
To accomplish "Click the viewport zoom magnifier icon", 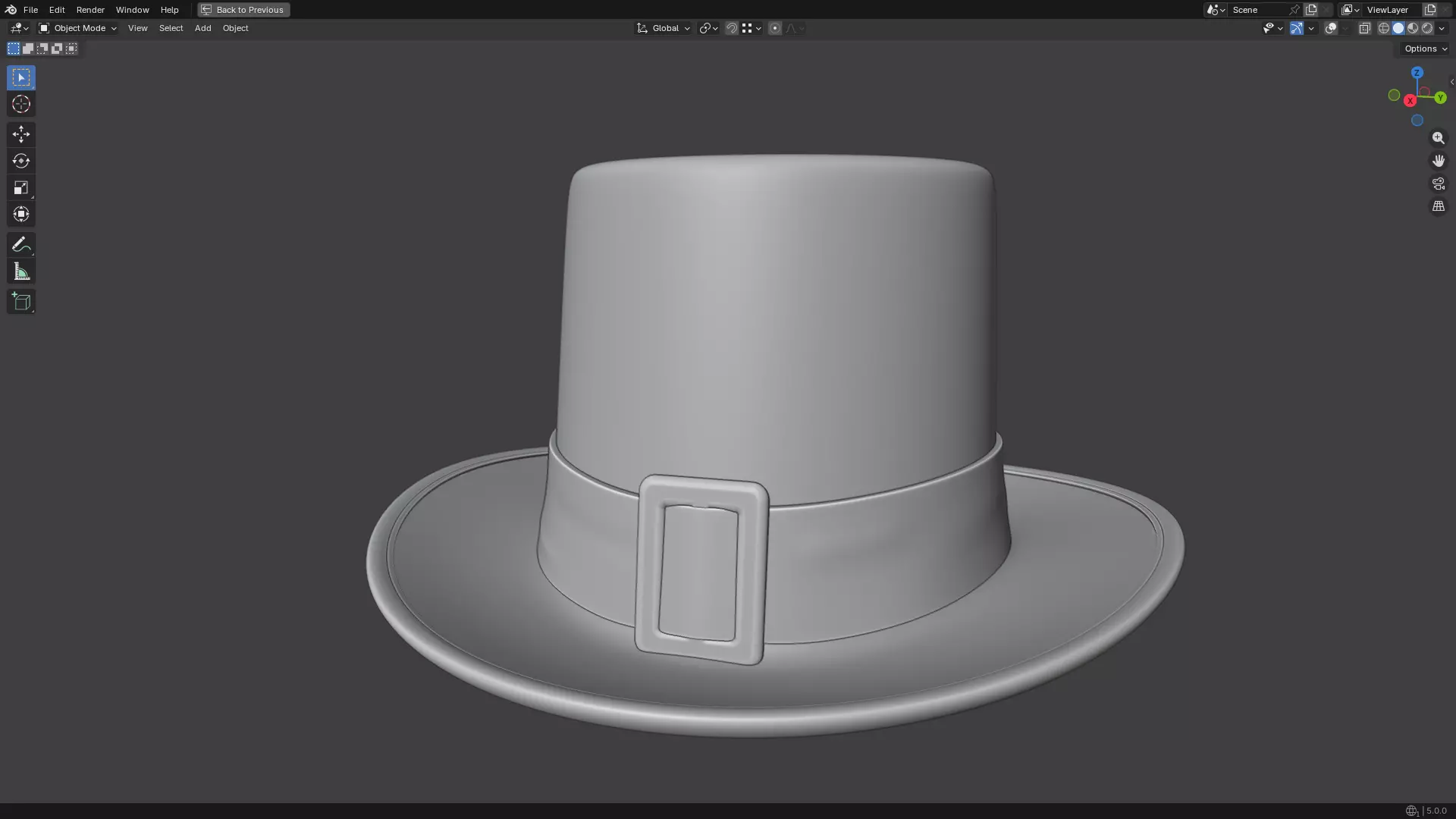I will (1438, 138).
